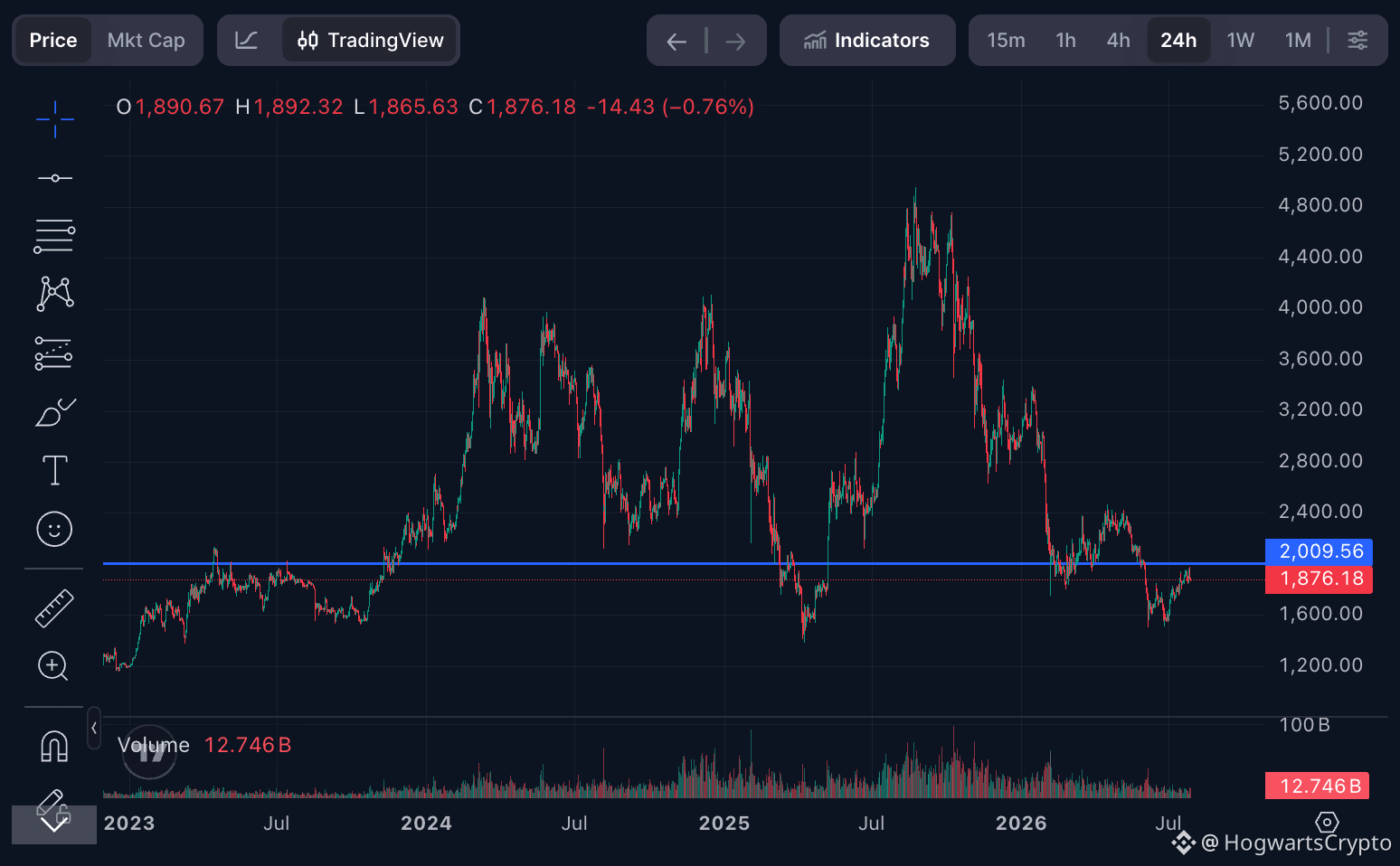This screenshot has width=1400, height=866.
Task: Set chart interval to 1h
Action: tap(1066, 40)
